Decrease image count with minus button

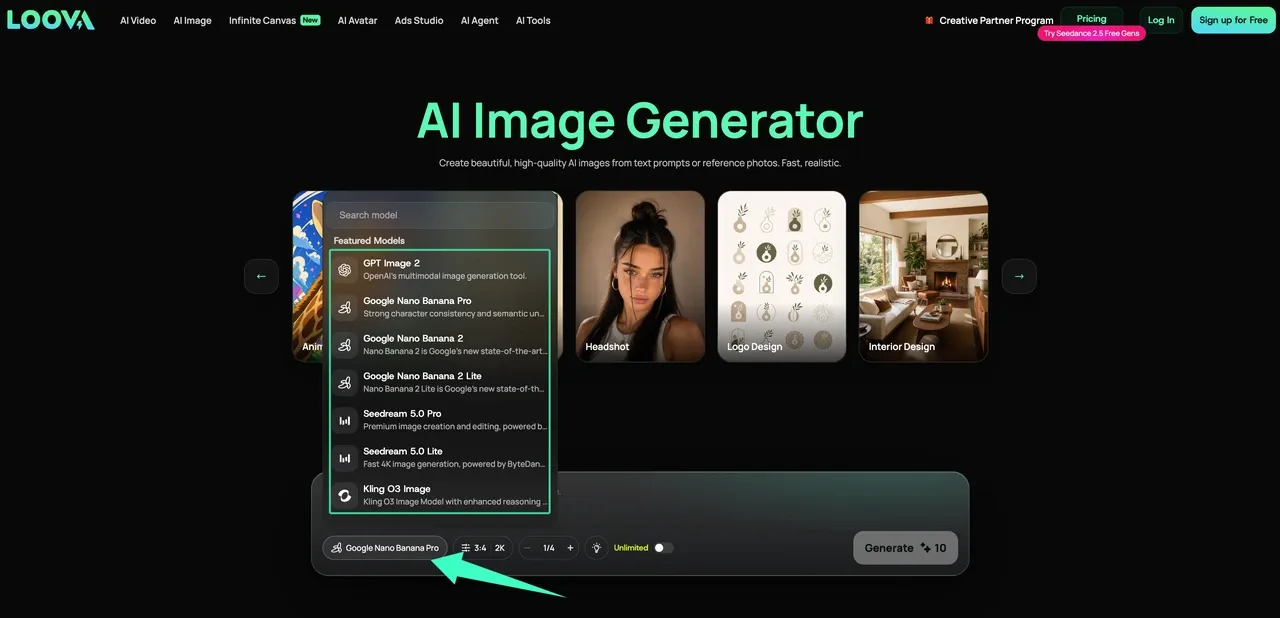[x=528, y=548]
